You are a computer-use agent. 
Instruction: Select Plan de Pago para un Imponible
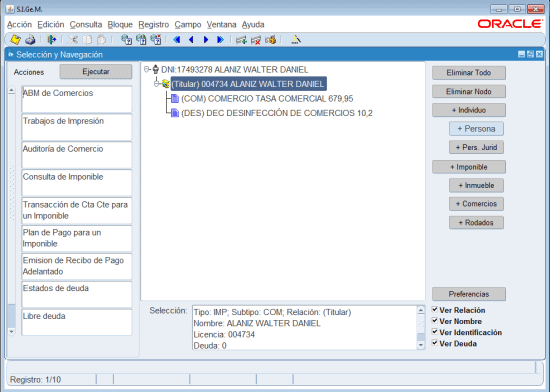click(x=76, y=238)
